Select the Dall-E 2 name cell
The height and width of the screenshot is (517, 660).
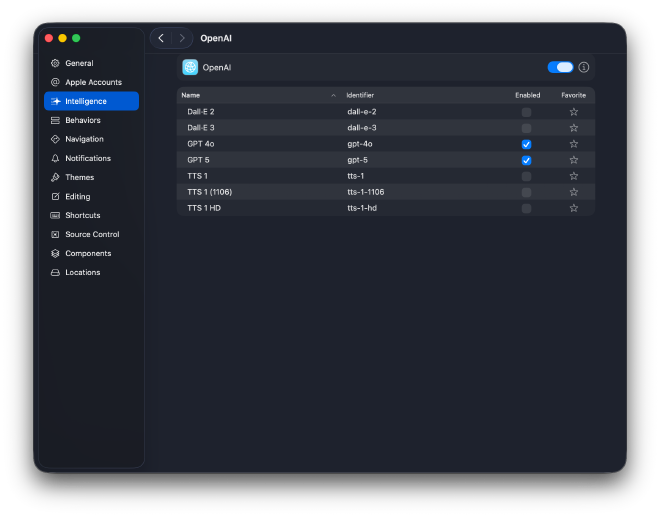201,112
